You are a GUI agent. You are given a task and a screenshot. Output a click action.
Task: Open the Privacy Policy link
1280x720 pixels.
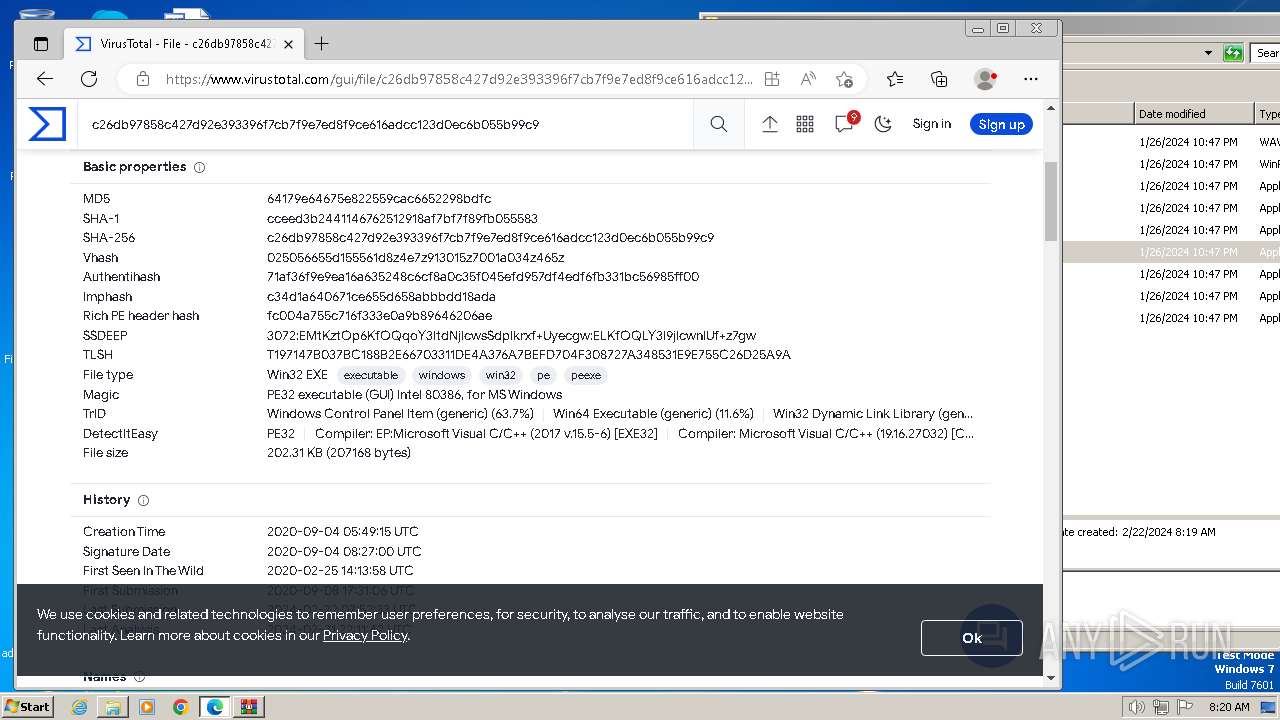pyautogui.click(x=365, y=635)
